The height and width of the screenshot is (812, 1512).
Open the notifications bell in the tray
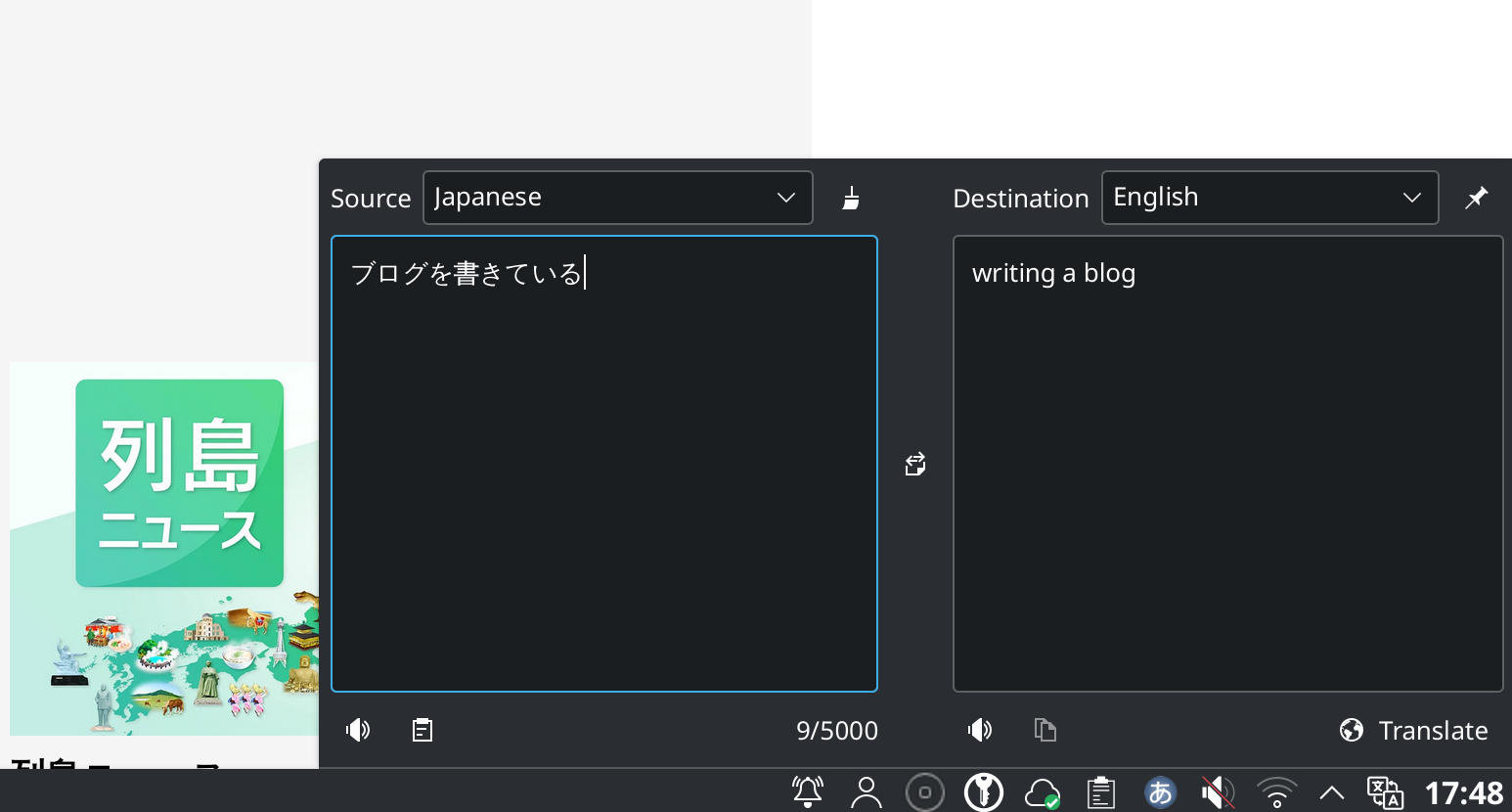(x=807, y=792)
